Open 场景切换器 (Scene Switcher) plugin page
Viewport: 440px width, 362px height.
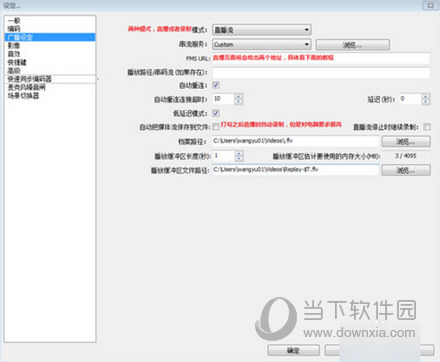point(23,96)
